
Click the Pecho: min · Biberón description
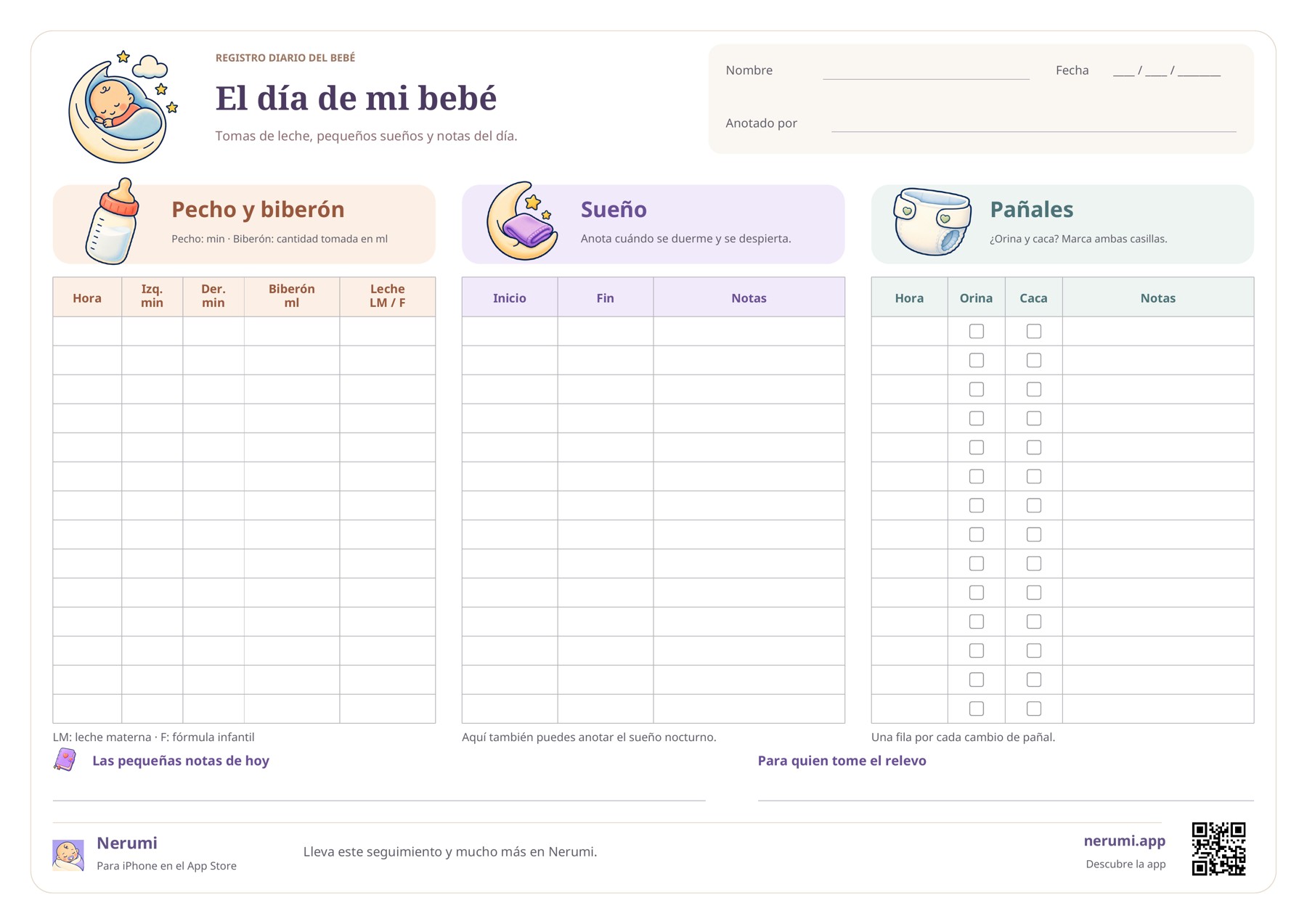280,238
